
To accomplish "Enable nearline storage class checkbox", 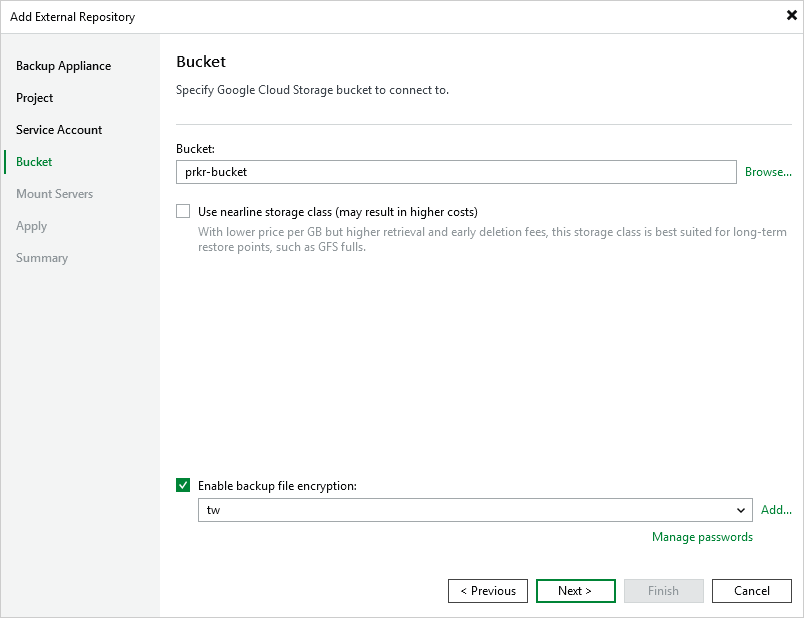I will point(183,211).
